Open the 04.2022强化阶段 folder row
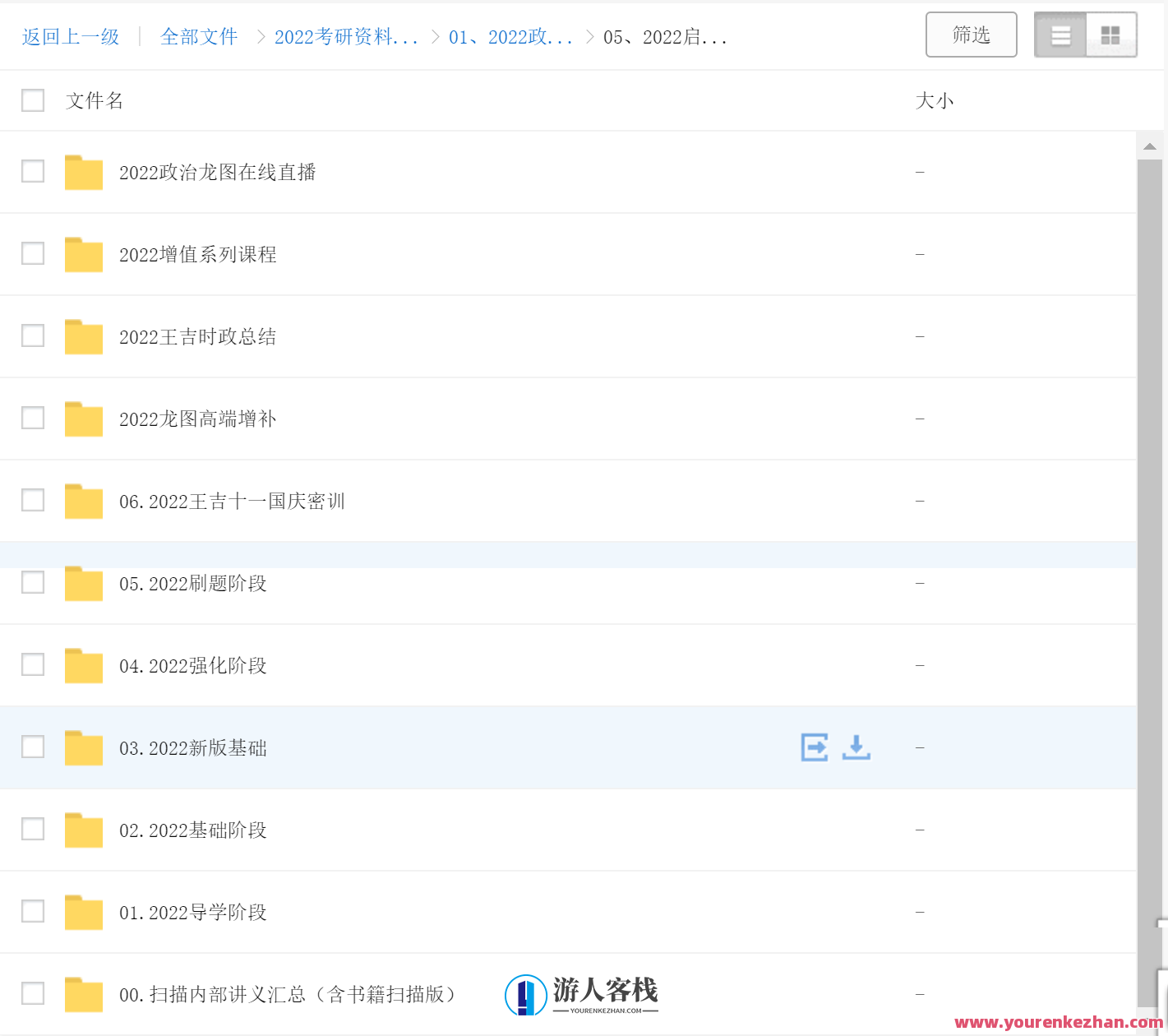The height and width of the screenshot is (1036, 1168). [192, 665]
